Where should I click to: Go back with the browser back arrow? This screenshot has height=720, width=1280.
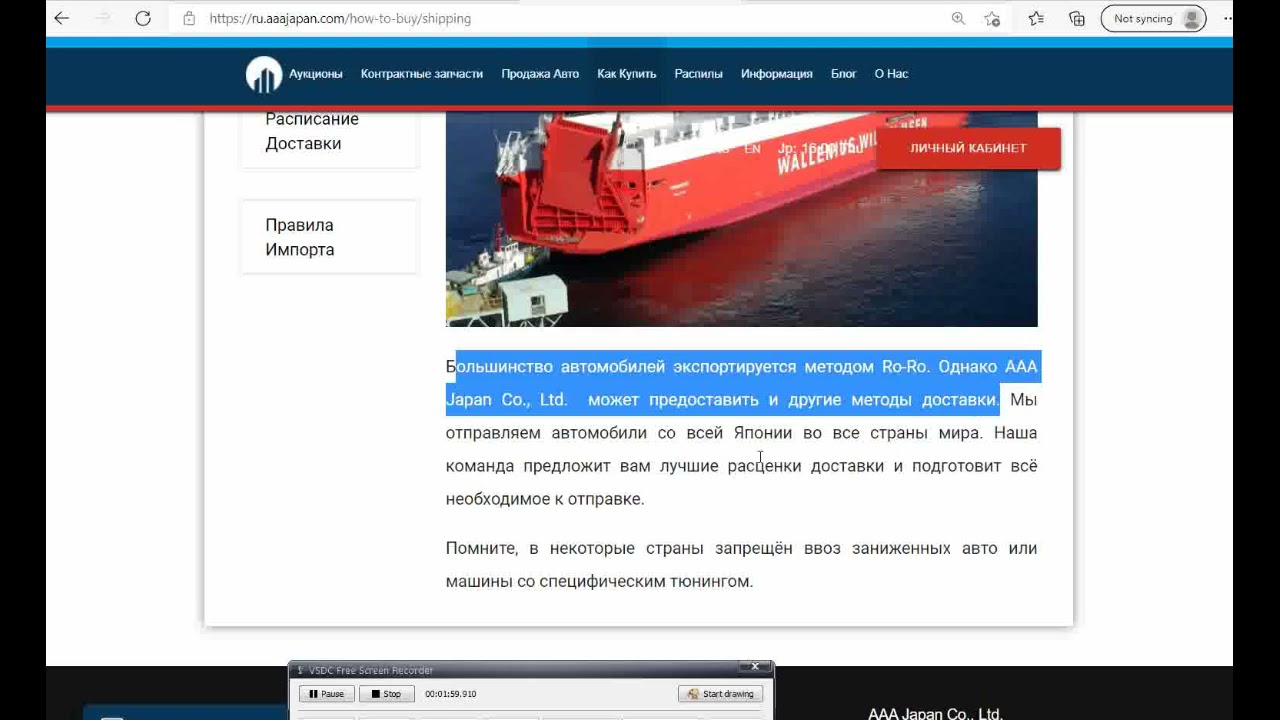pos(62,18)
